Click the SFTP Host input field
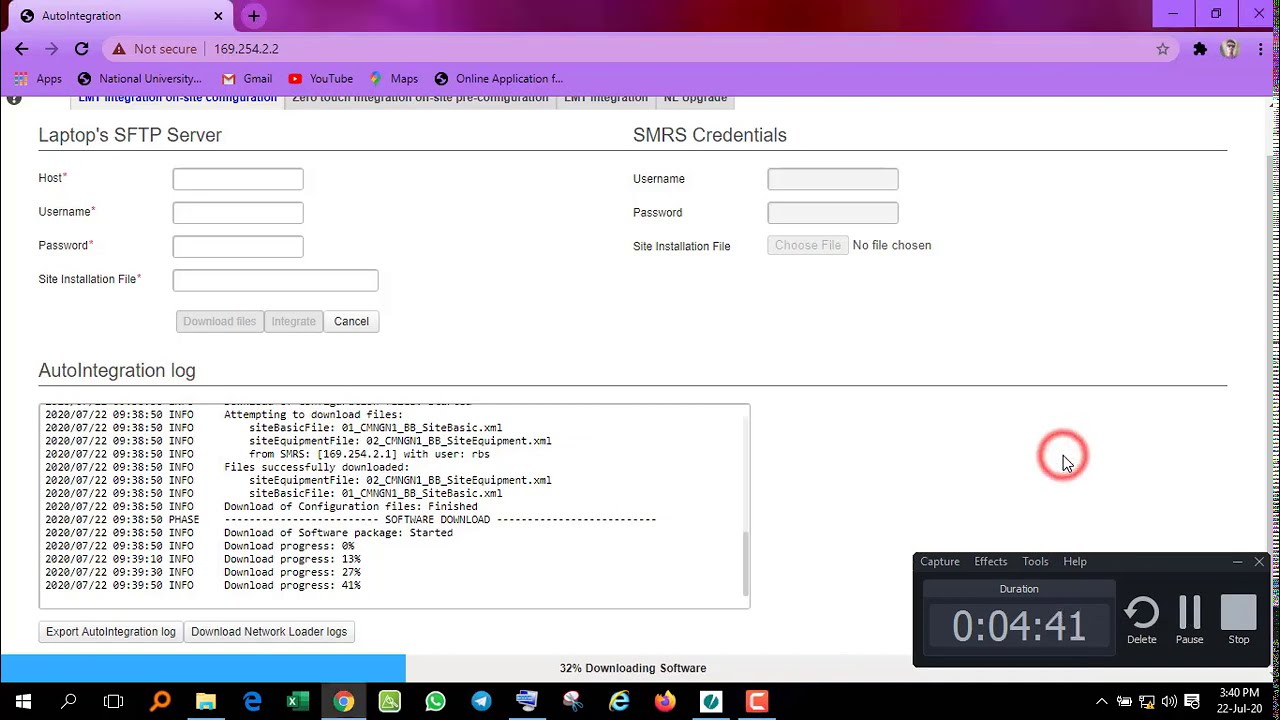This screenshot has height=720, width=1280. coord(238,179)
